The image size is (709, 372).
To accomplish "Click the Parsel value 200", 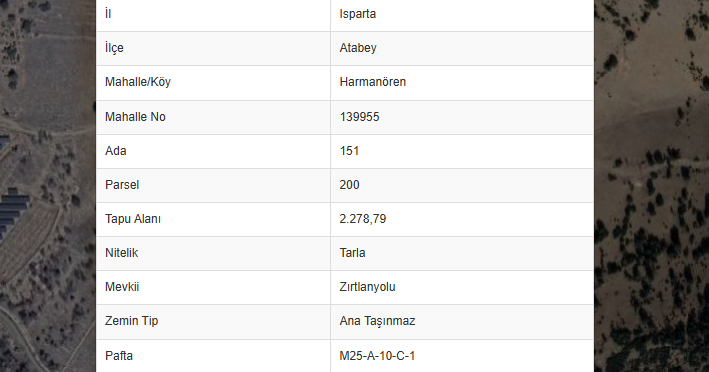I will (x=350, y=184).
